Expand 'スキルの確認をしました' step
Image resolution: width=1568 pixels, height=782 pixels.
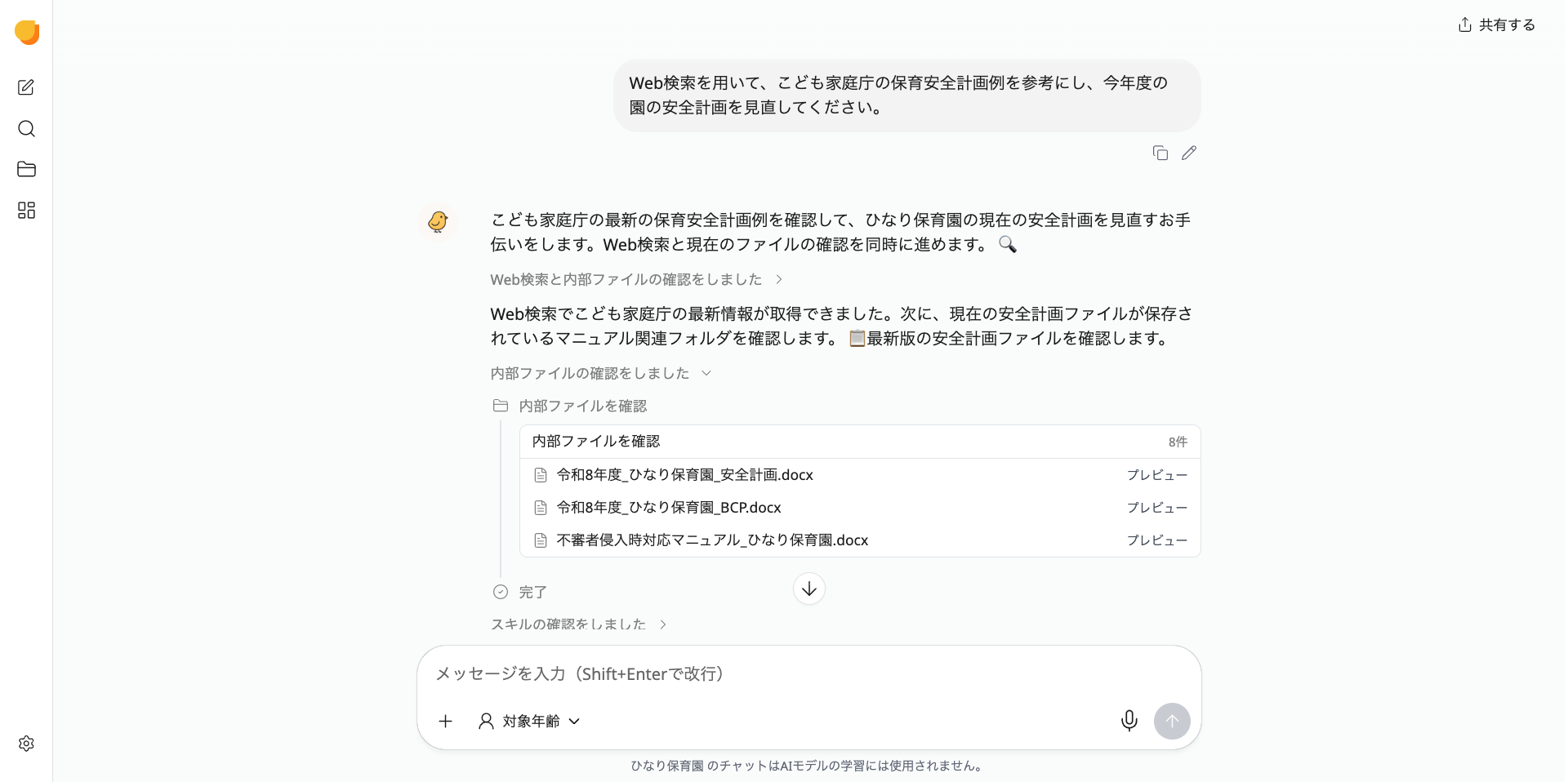pyautogui.click(x=578, y=624)
